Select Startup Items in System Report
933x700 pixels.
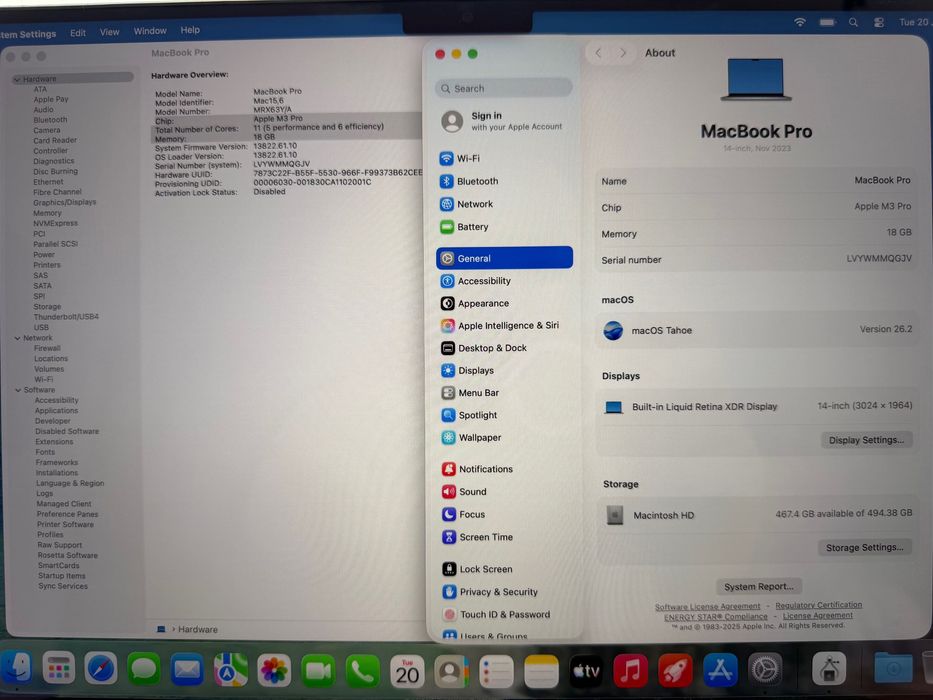pos(62,576)
